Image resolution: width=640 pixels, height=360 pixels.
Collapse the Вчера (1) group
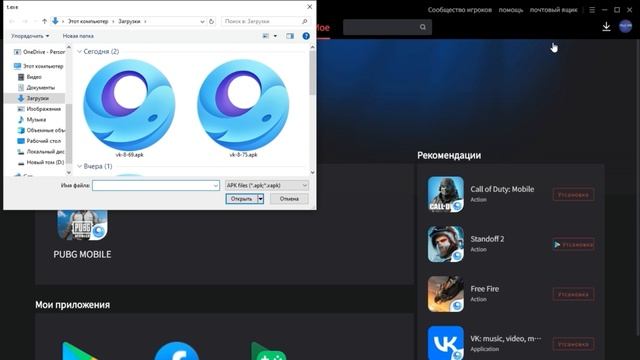[80, 166]
